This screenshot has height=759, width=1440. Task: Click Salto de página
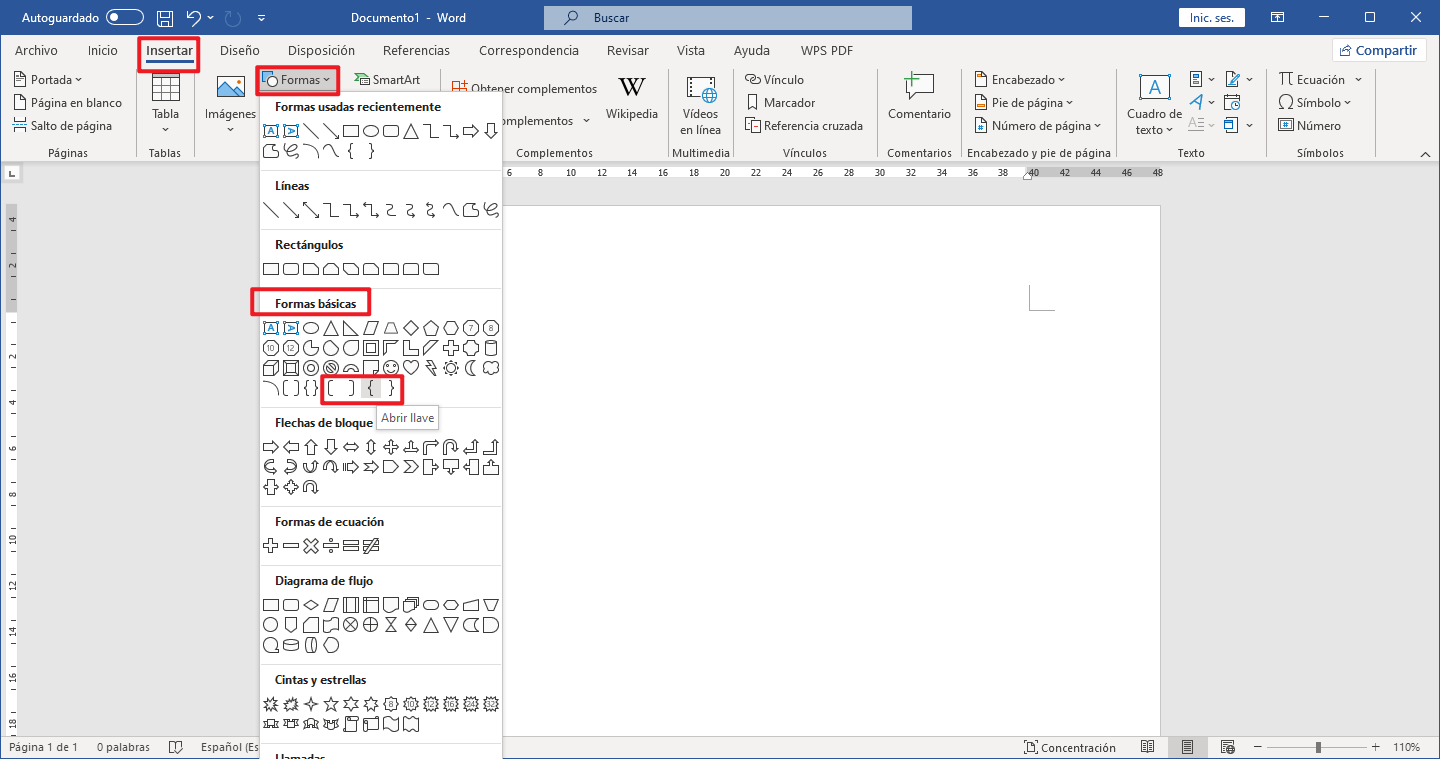[63, 126]
